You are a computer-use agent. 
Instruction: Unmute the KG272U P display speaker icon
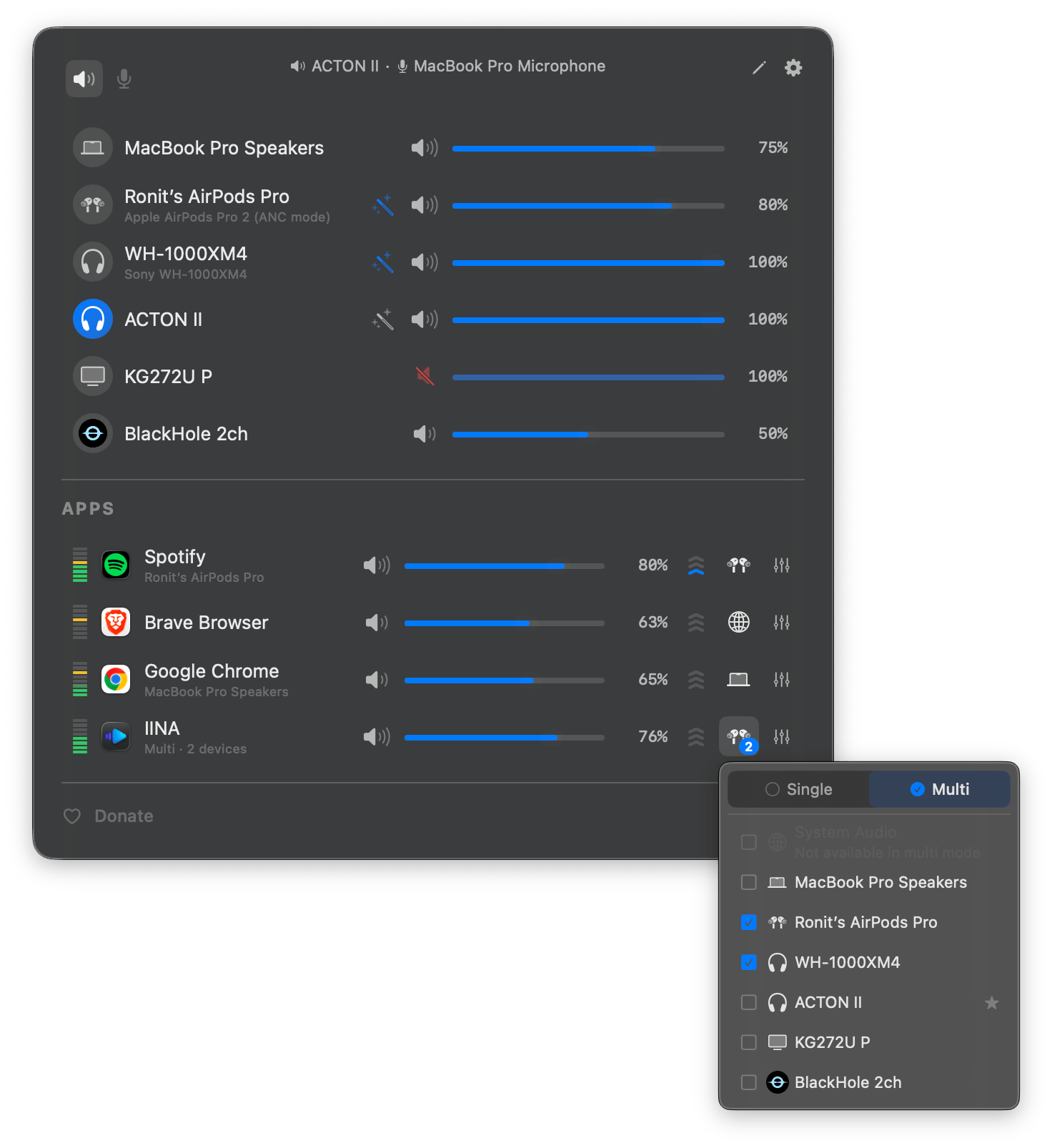click(425, 376)
